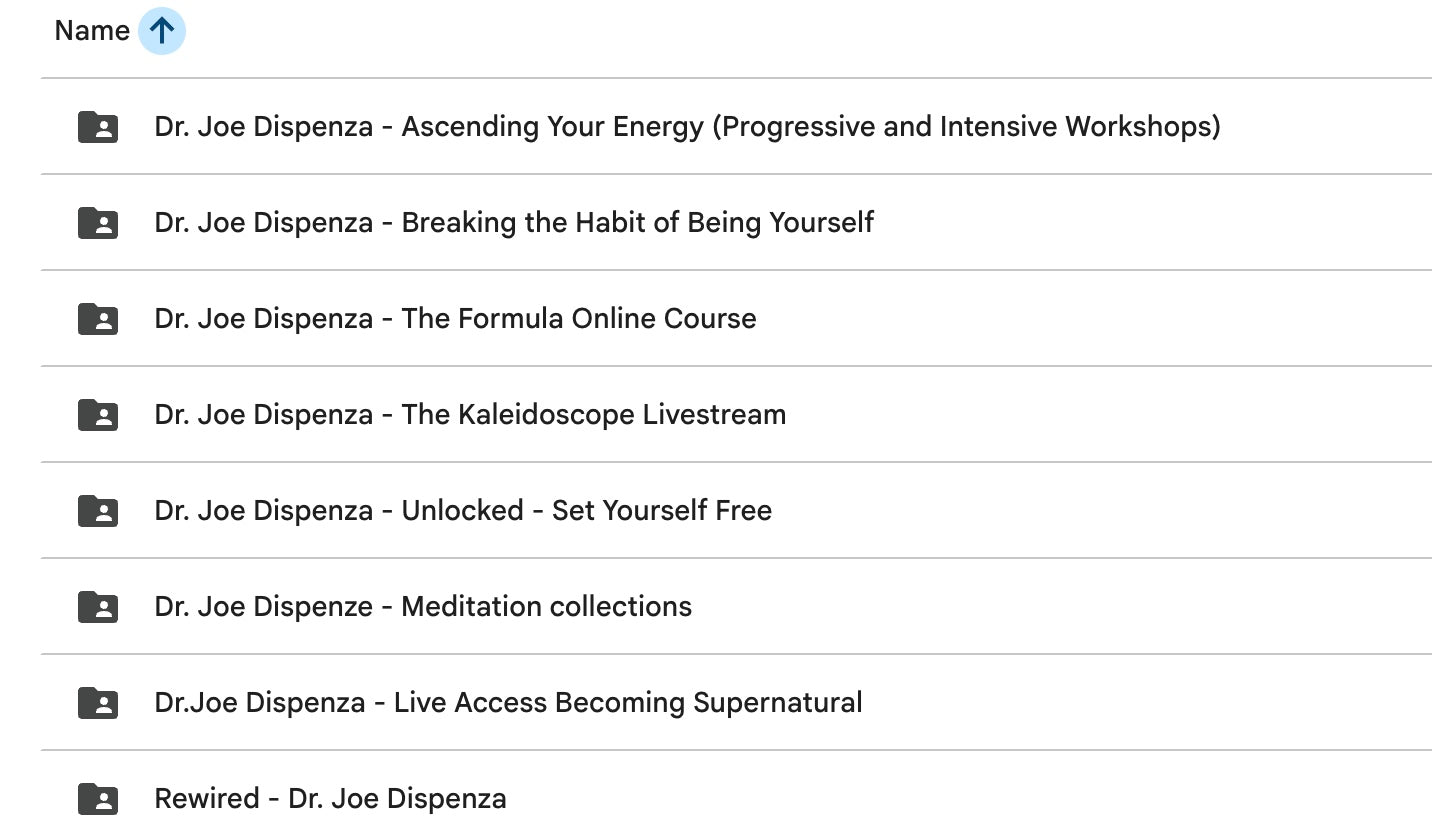This screenshot has height=837, width=1432.
Task: Click the Kaleidoscope Livestream folder icon
Action: (97, 414)
